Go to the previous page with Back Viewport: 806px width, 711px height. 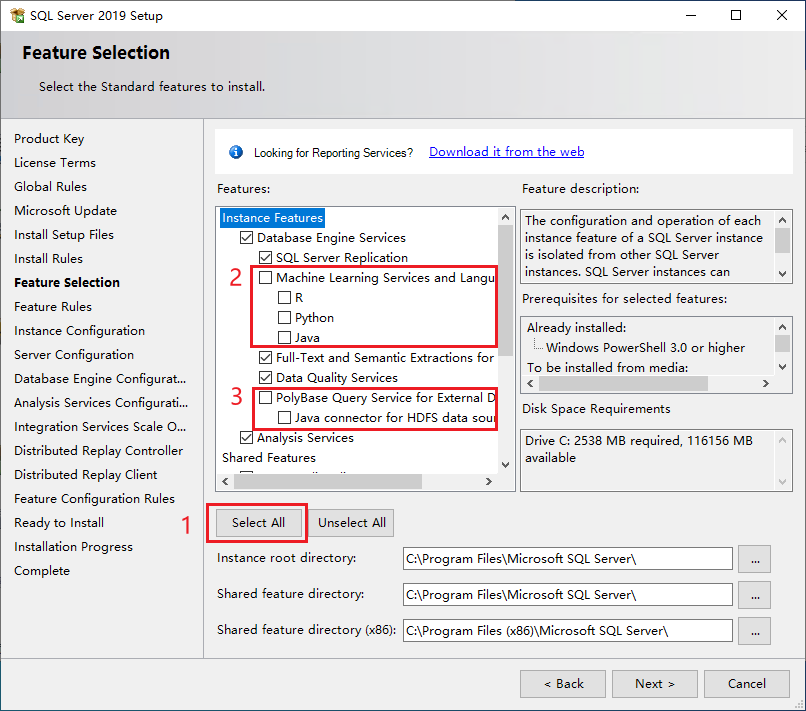(x=563, y=684)
